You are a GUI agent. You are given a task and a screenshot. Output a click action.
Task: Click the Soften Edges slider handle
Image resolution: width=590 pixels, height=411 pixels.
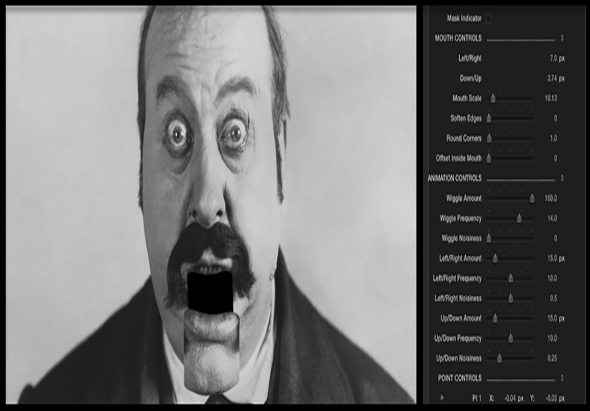[x=489, y=119]
